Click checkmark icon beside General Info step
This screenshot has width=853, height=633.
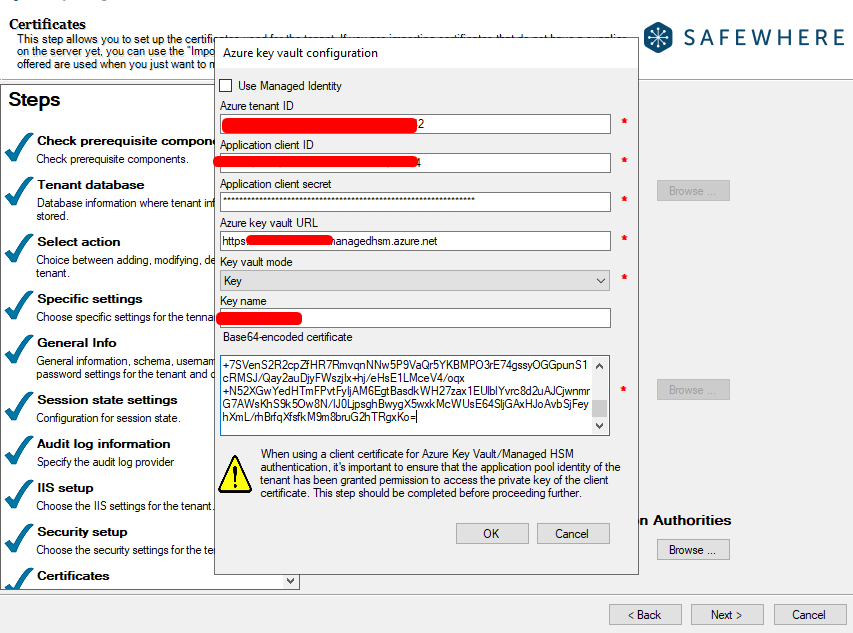pos(19,349)
